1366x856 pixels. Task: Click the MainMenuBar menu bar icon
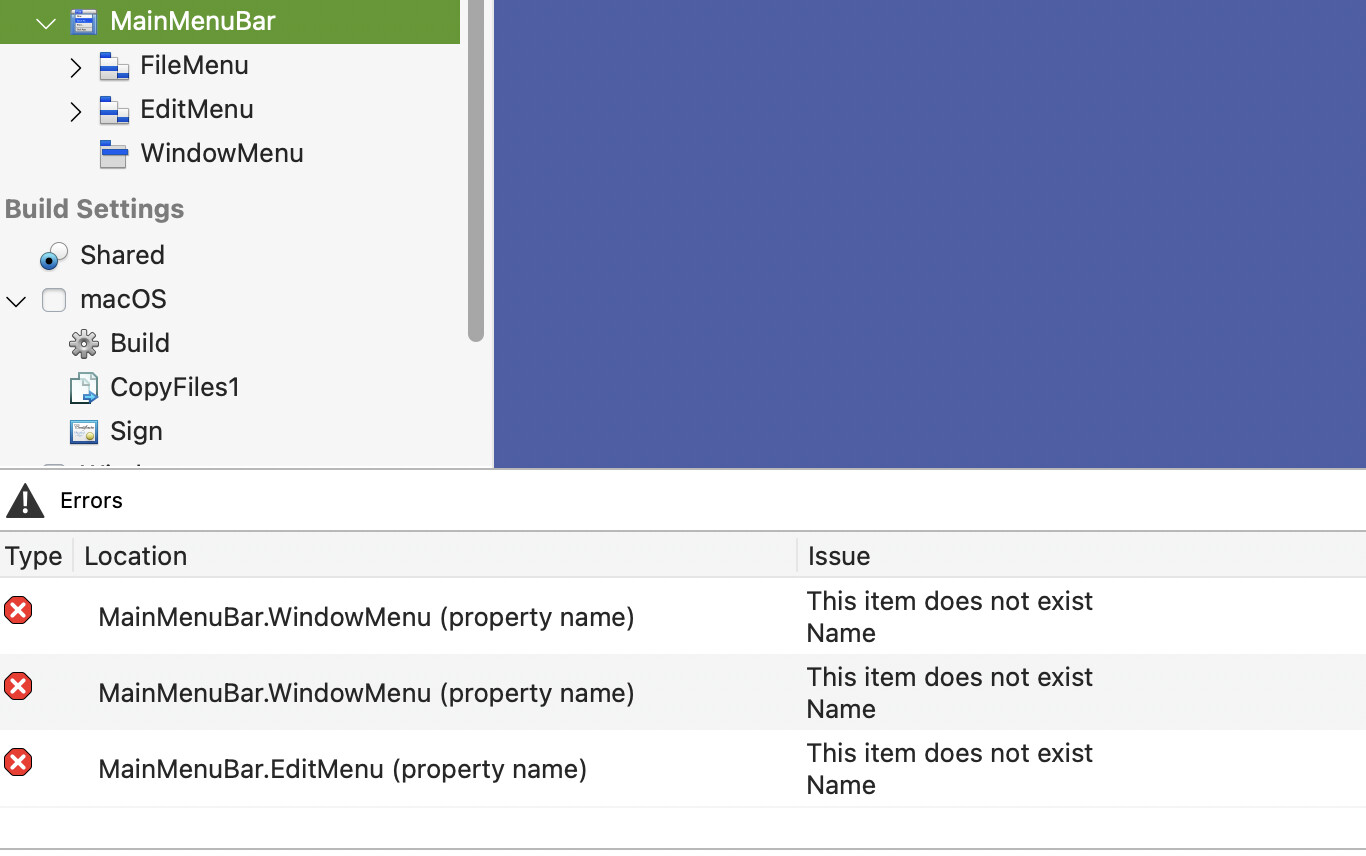pyautogui.click(x=84, y=21)
